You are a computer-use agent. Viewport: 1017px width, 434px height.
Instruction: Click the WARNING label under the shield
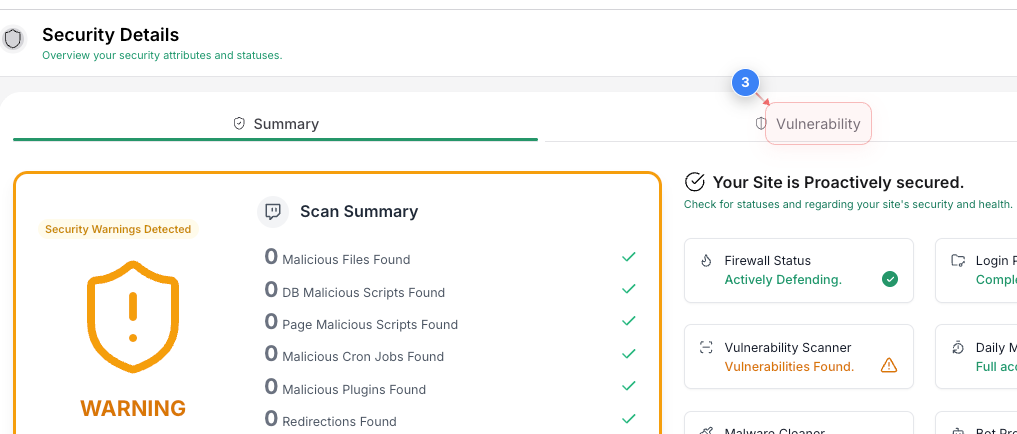tap(133, 408)
